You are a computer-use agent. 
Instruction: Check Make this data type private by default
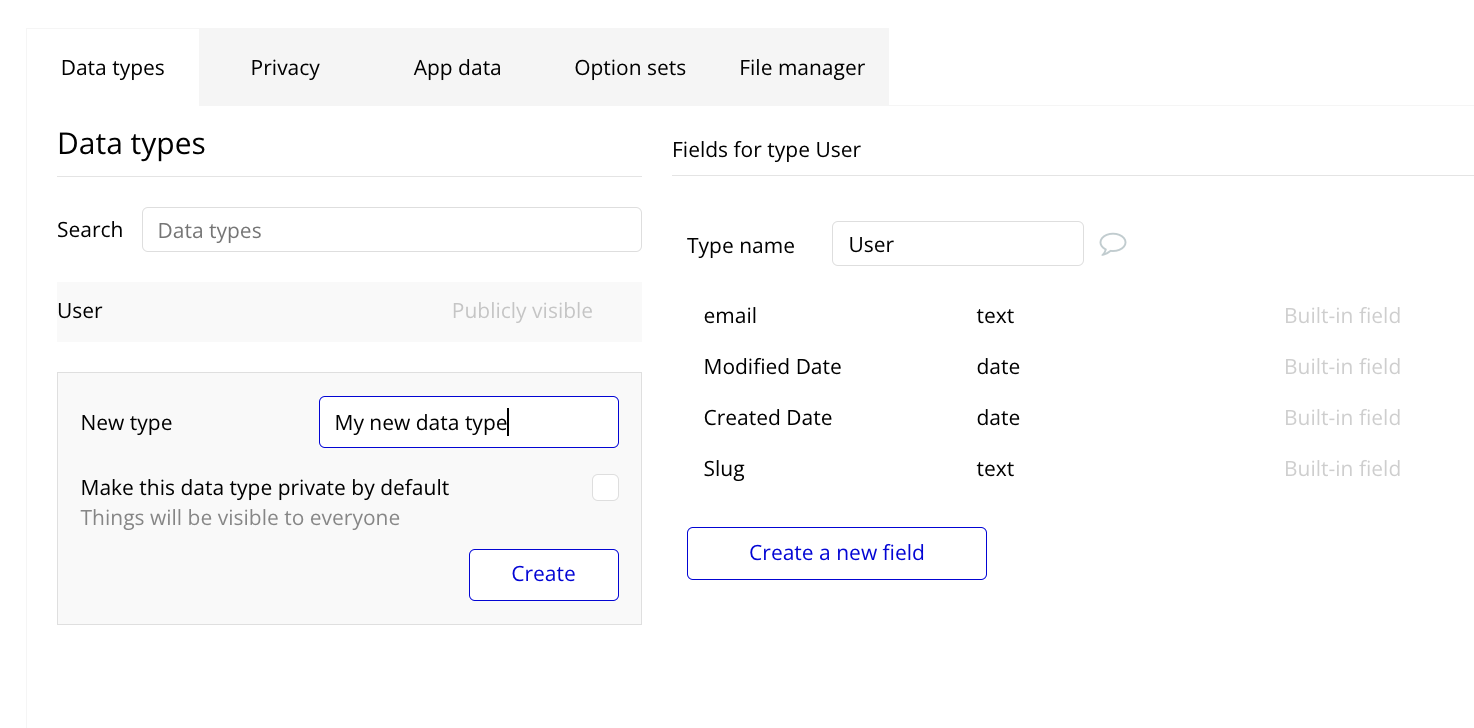(x=605, y=488)
